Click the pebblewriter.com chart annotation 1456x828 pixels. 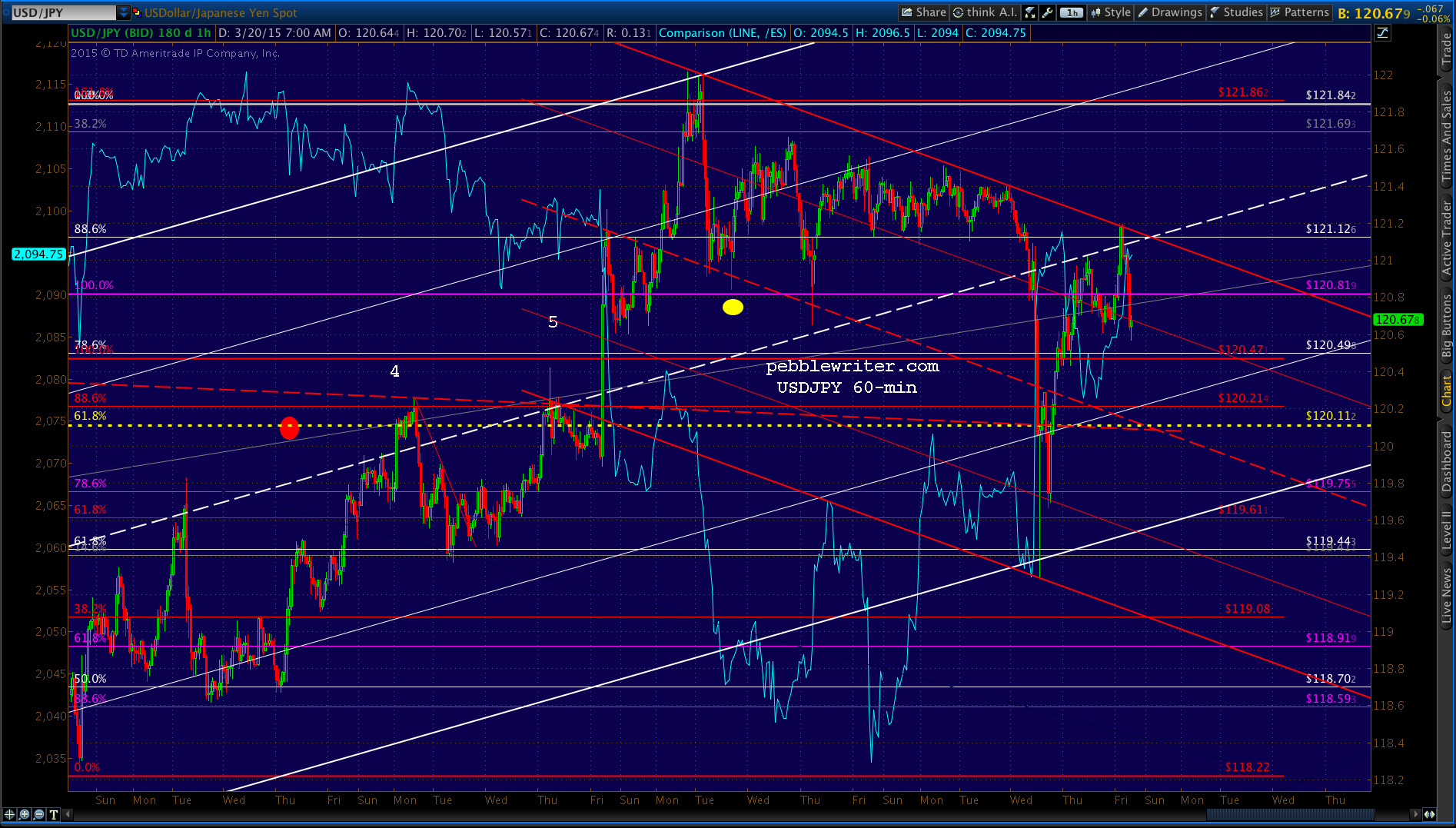click(853, 367)
